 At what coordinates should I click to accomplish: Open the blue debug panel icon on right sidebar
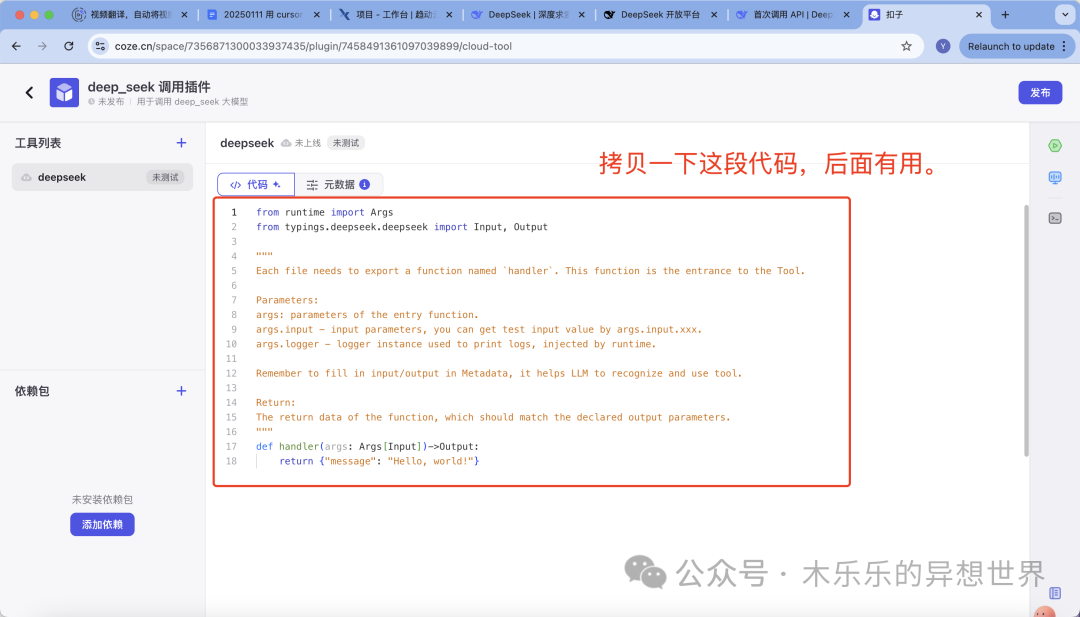[1055, 178]
